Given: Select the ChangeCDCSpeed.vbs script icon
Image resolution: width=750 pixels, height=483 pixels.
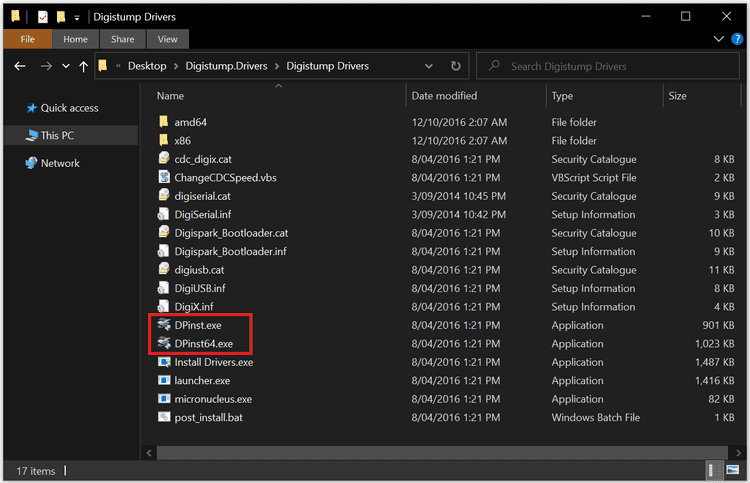Looking at the screenshot, I should pos(164,177).
